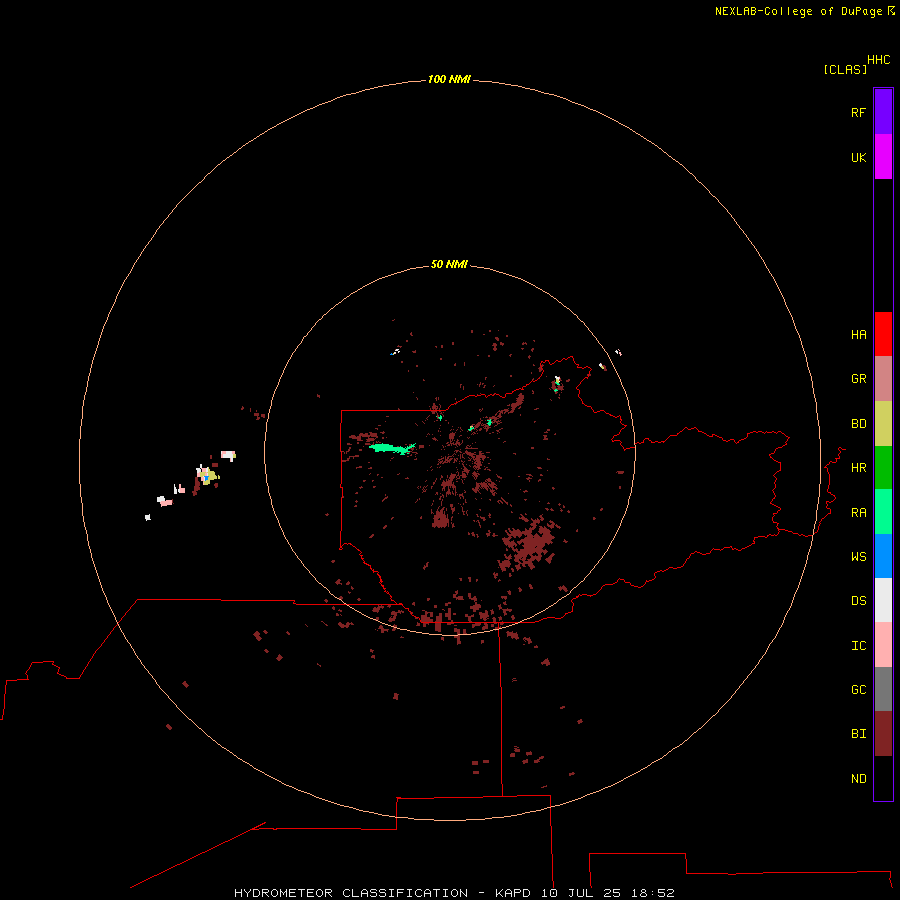Click the GC legend label
Viewport: 900px width, 900px height.
(859, 689)
